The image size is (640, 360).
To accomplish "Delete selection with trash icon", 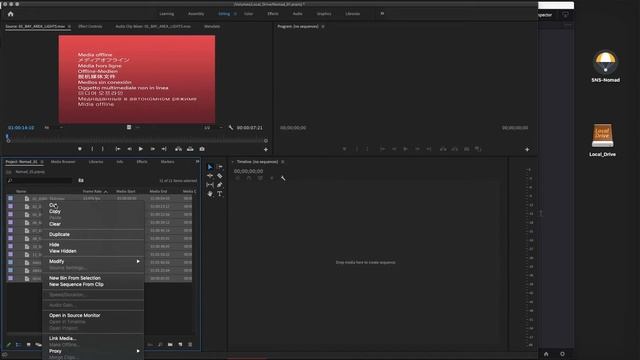I will click(190, 344).
